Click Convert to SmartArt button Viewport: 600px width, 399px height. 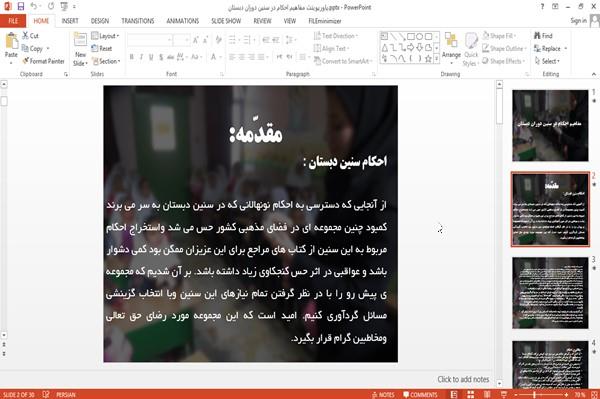[x=342, y=61]
